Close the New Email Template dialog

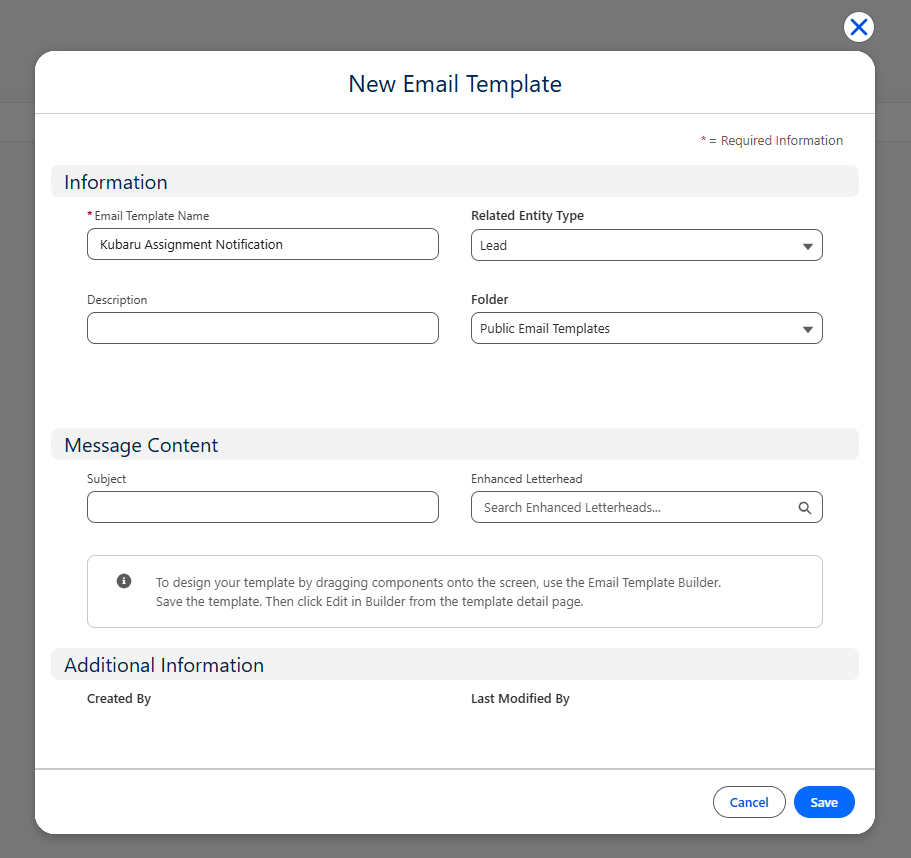pyautogui.click(x=858, y=27)
